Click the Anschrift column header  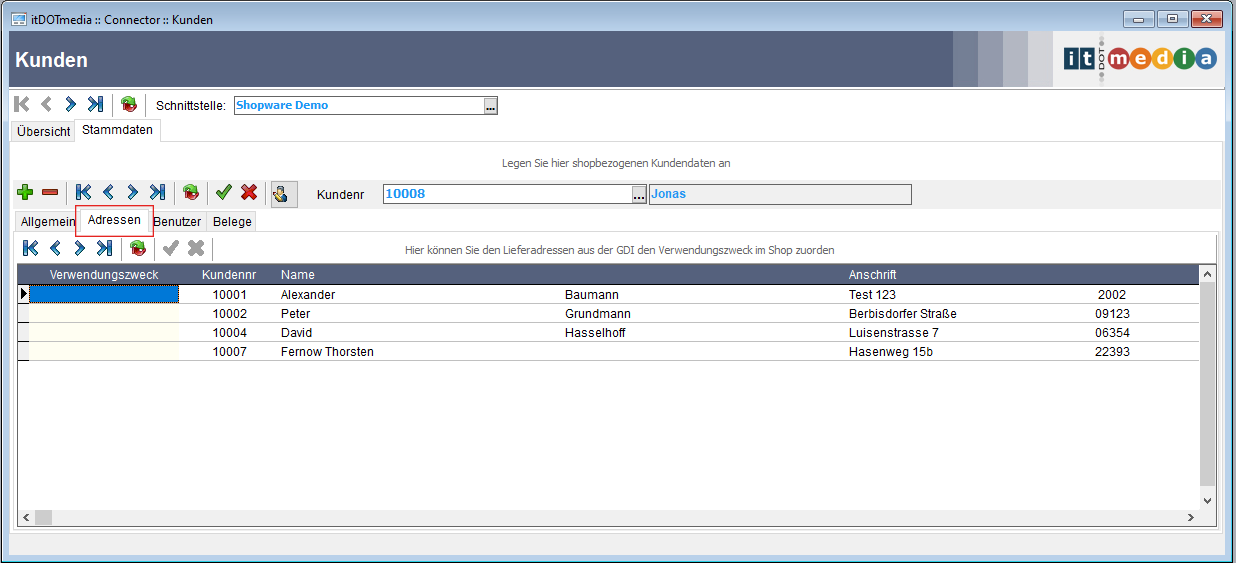(x=872, y=275)
